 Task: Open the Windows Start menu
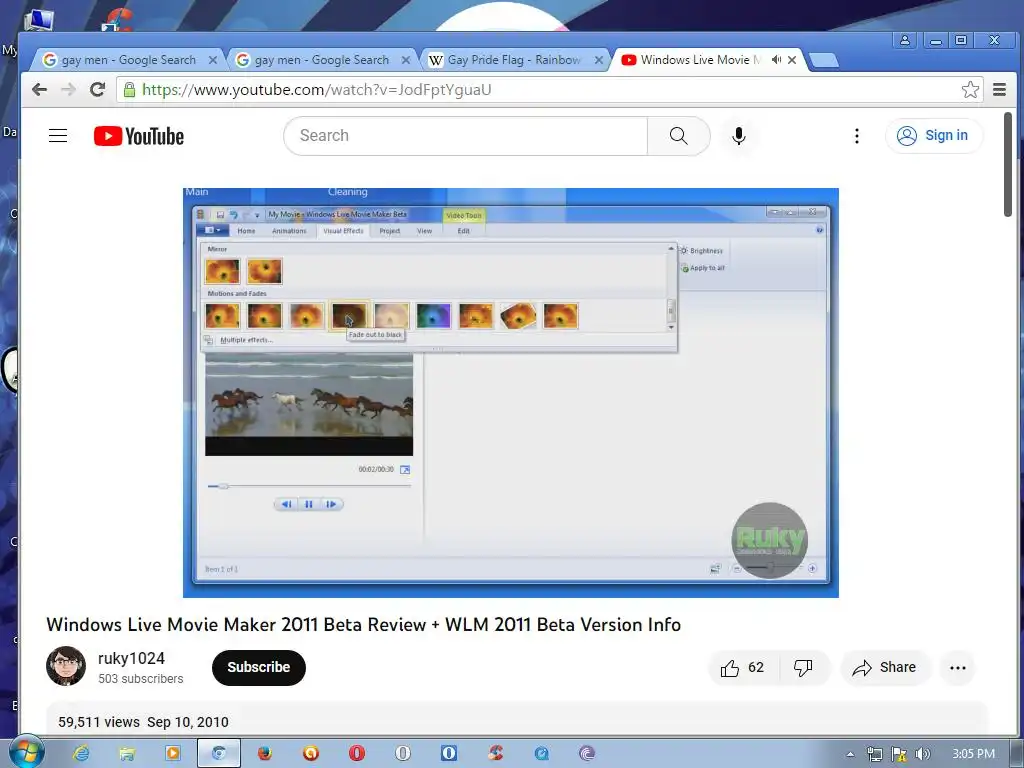click(25, 752)
